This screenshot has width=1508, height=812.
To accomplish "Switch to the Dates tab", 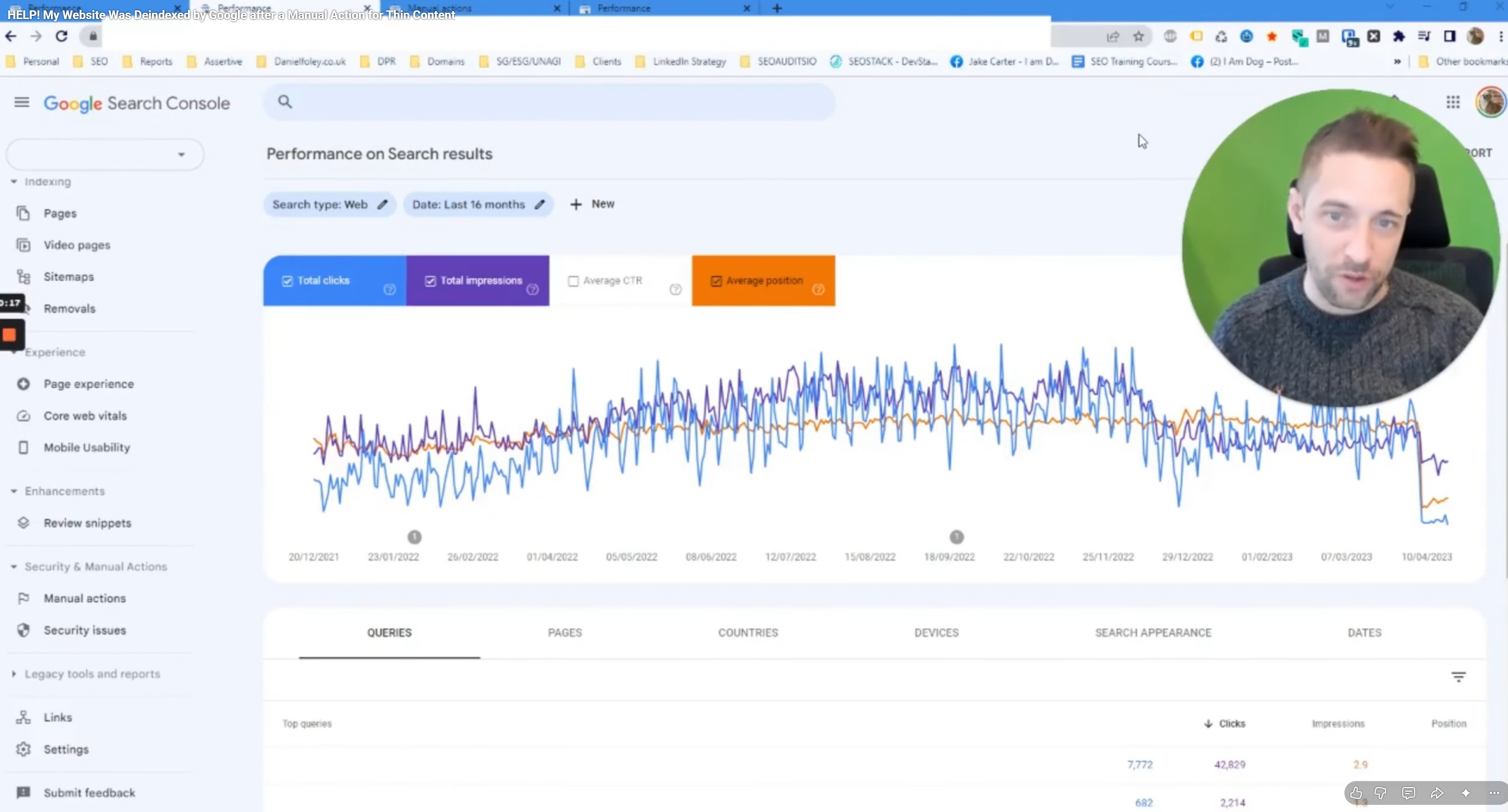I will point(1365,633).
